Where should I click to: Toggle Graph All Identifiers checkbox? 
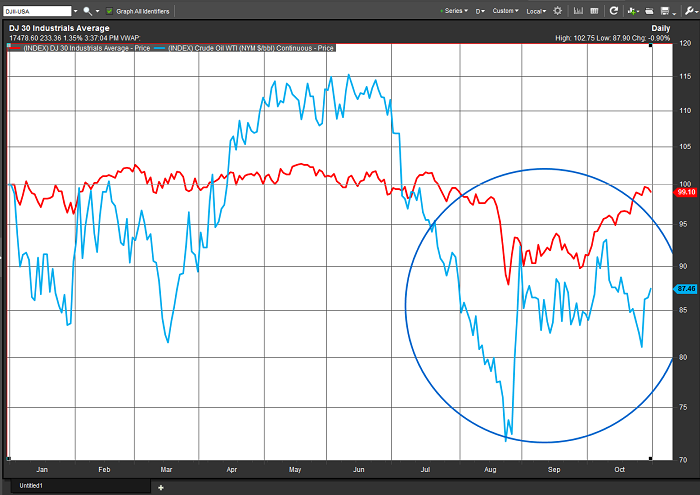click(x=109, y=10)
